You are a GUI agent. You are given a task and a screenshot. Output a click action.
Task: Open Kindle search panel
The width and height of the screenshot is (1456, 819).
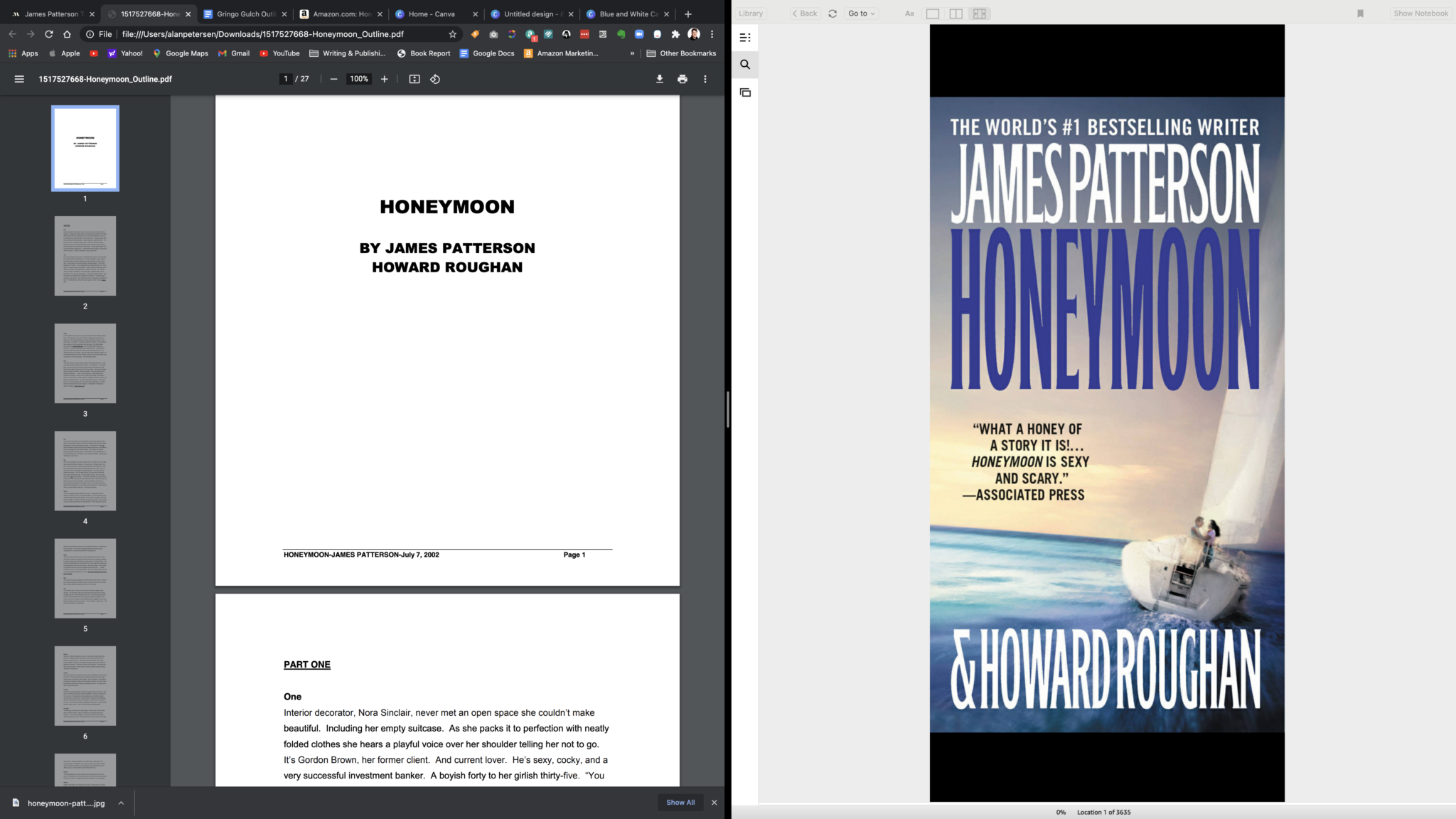(745, 65)
